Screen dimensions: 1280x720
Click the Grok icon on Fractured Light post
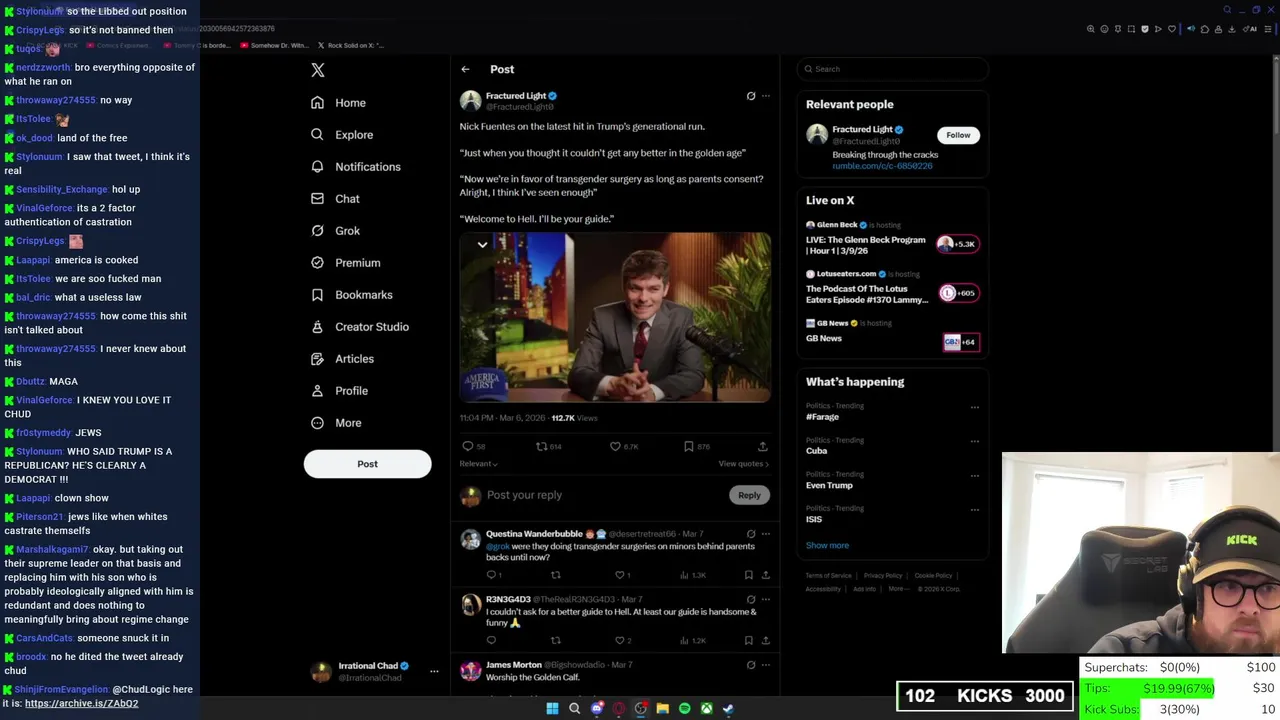tap(751, 96)
